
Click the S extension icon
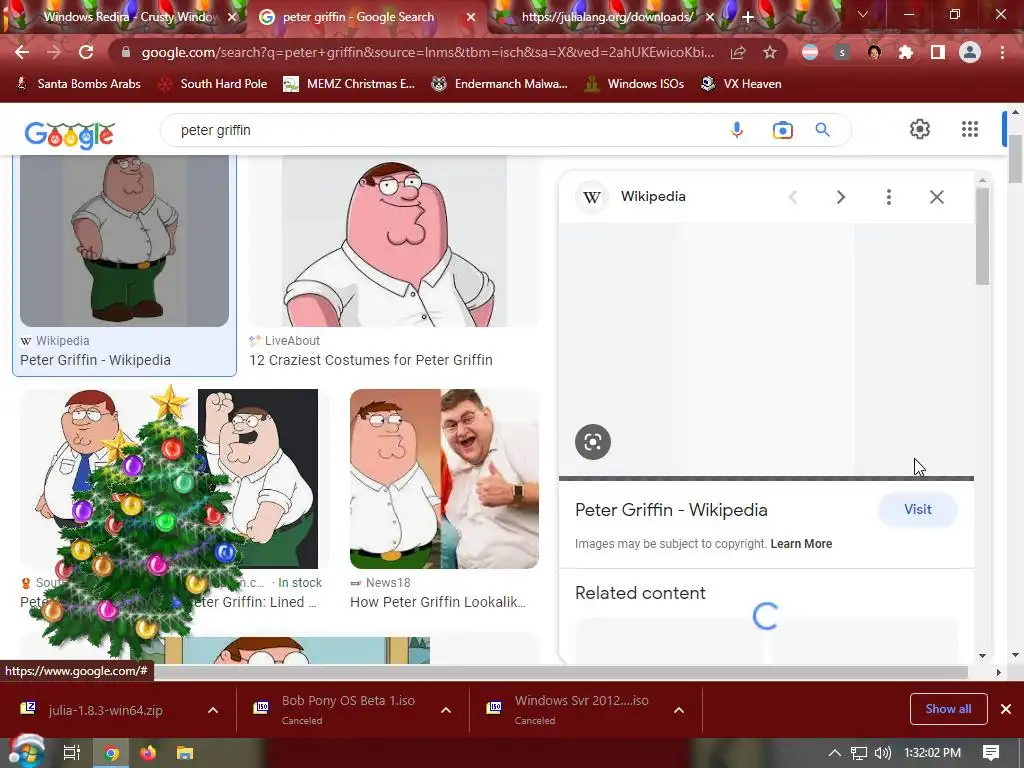(842, 53)
